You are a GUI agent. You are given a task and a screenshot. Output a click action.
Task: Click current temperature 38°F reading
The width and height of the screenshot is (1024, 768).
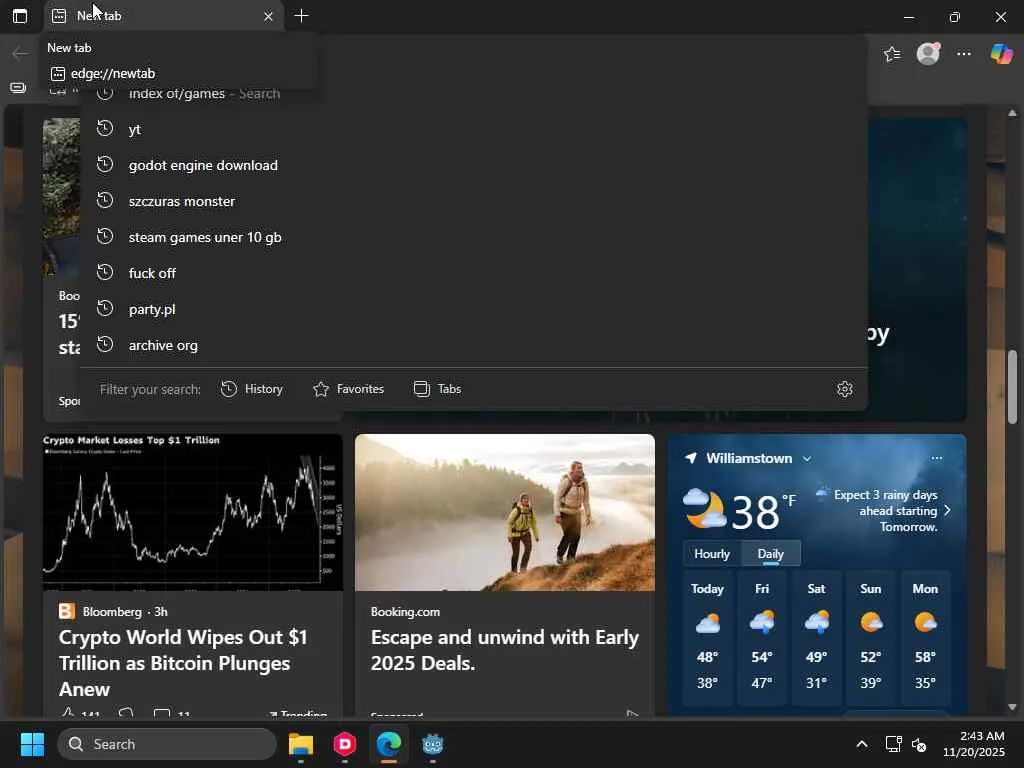(x=763, y=511)
